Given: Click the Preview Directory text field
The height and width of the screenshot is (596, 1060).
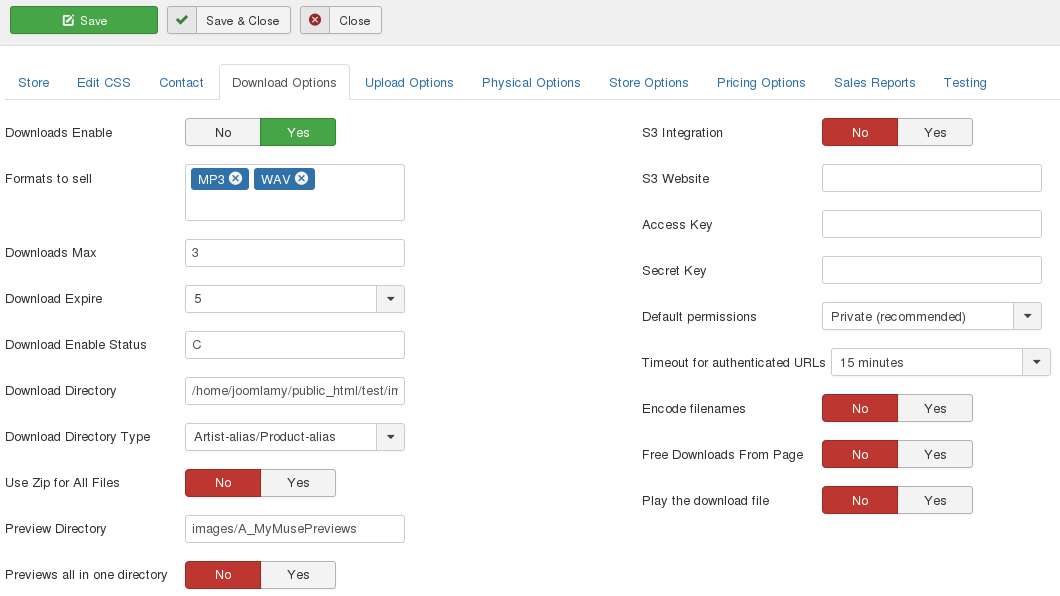Looking at the screenshot, I should (x=295, y=529).
